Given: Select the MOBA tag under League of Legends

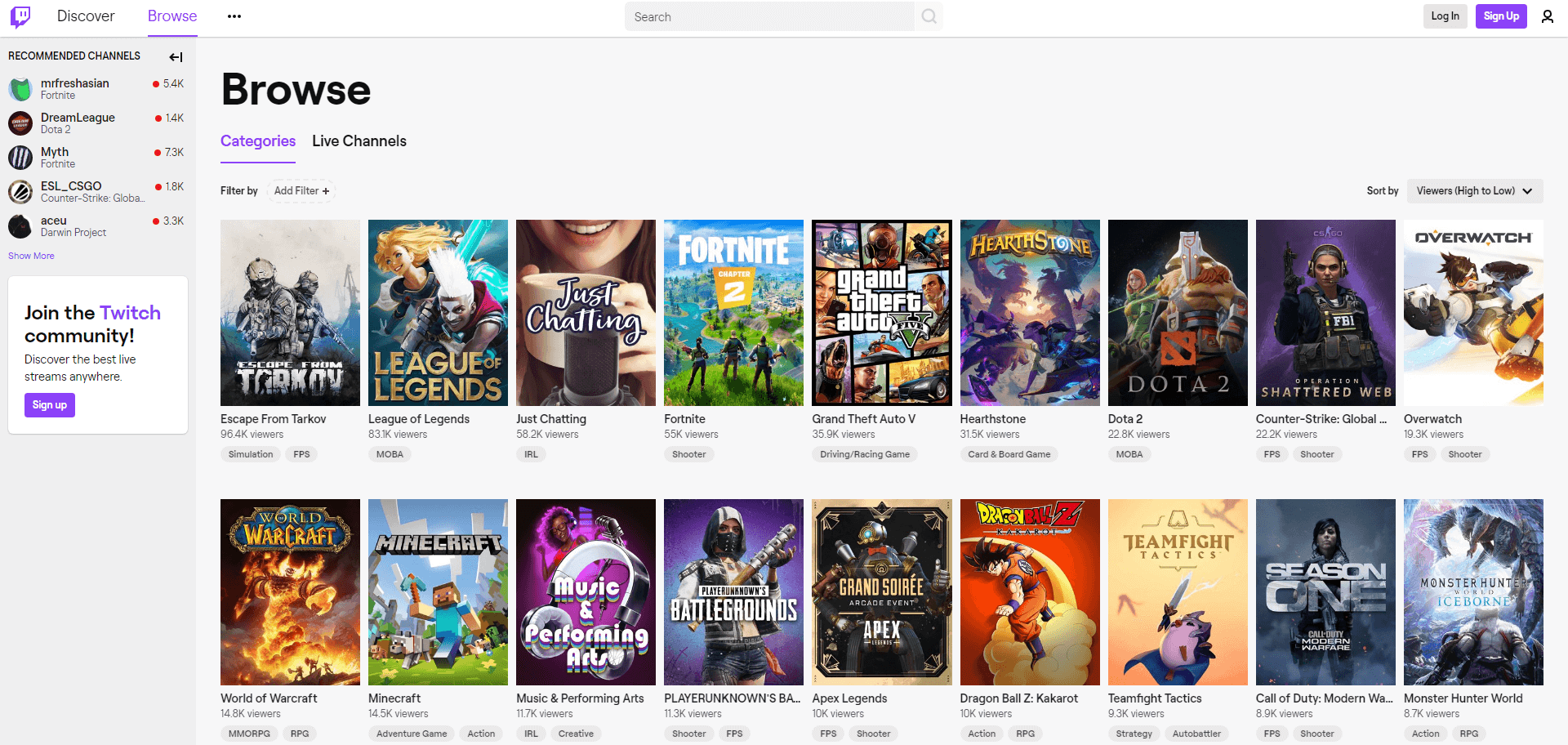Looking at the screenshot, I should pyautogui.click(x=390, y=454).
